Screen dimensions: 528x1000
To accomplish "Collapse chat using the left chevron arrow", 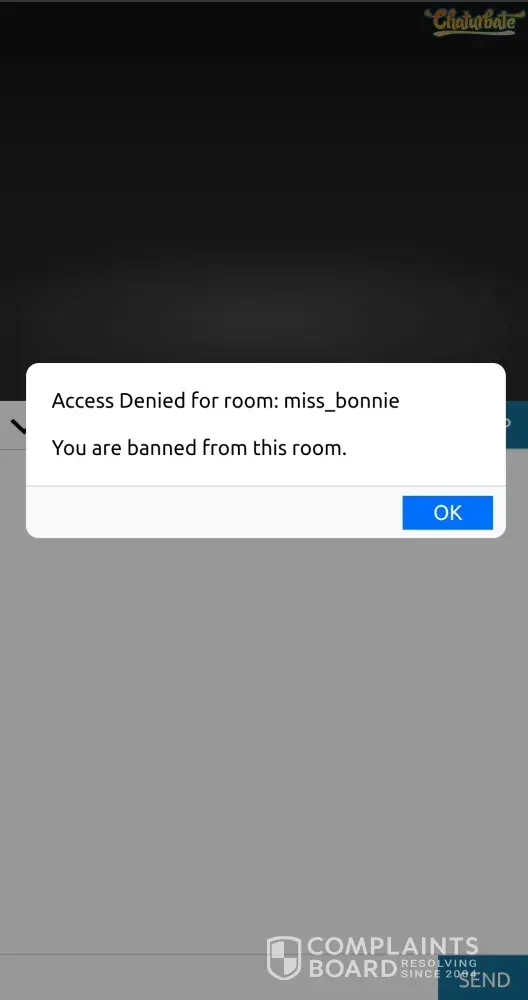I will pos(17,426).
